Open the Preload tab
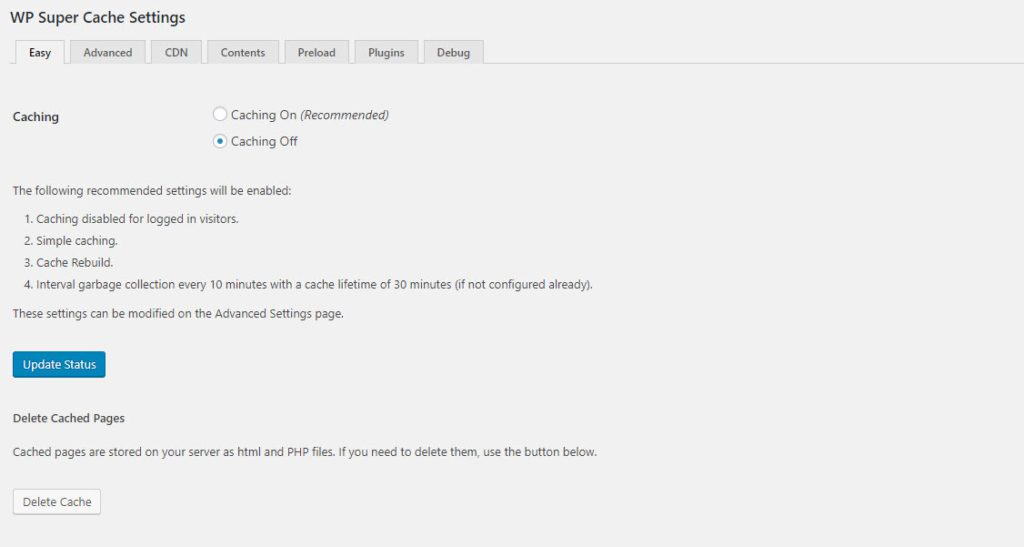Image resolution: width=1024 pixels, height=547 pixels. pos(316,53)
